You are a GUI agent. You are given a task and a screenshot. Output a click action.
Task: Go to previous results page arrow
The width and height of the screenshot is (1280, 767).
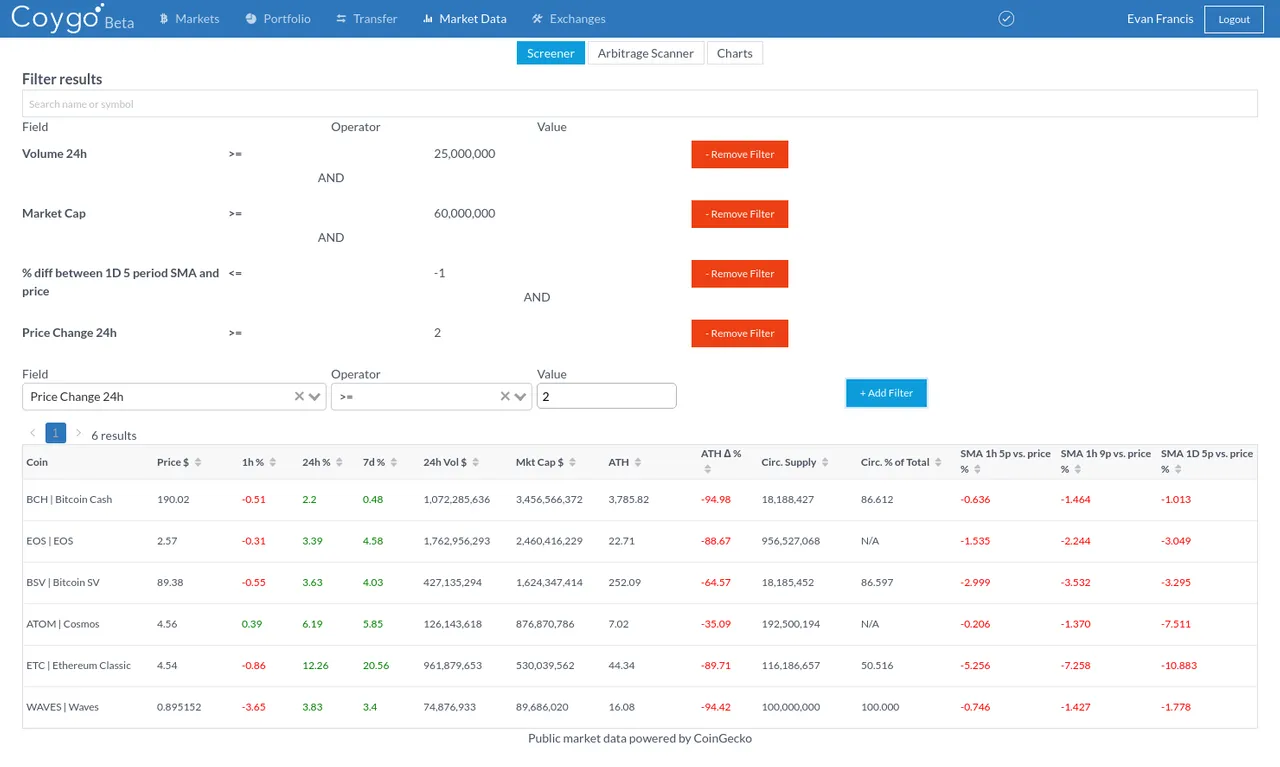33,433
